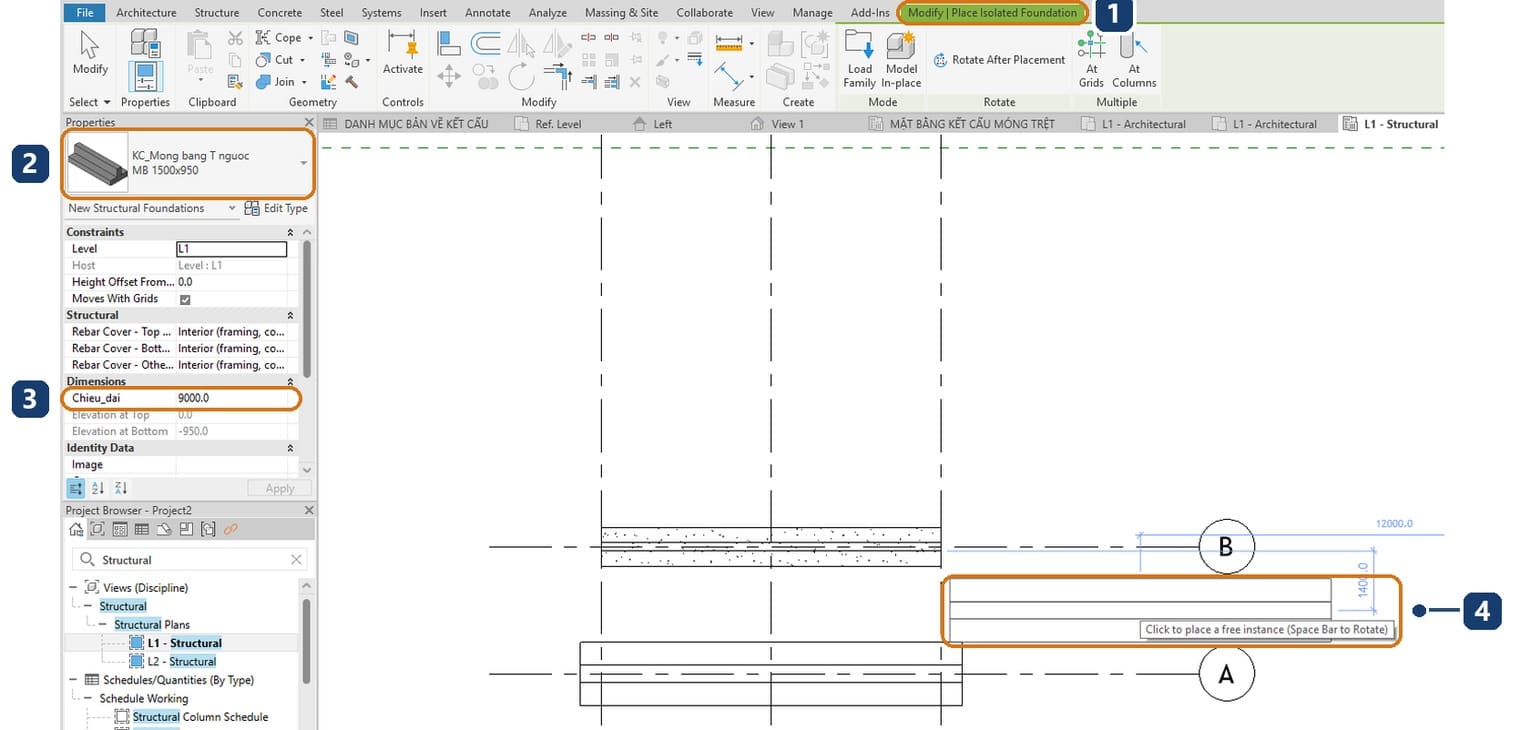Select Mirror - Pick Axis tool
This screenshot has width=1520, height=730.
pyautogui.click(x=522, y=42)
